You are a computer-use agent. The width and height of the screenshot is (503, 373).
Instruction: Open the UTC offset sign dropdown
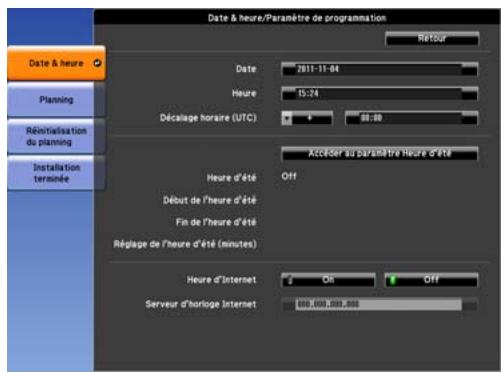tap(307, 118)
